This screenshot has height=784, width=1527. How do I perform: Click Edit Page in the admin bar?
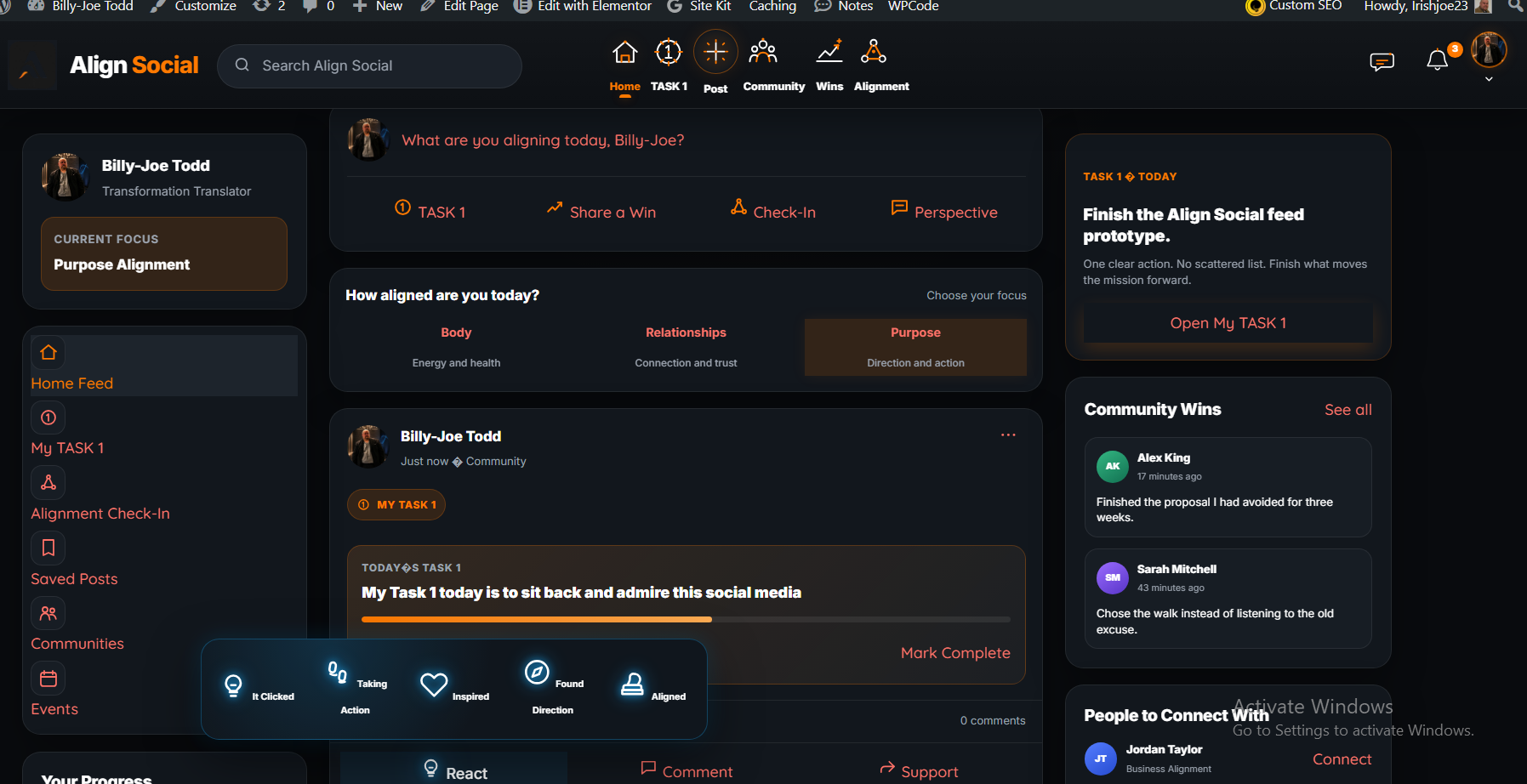[459, 6]
